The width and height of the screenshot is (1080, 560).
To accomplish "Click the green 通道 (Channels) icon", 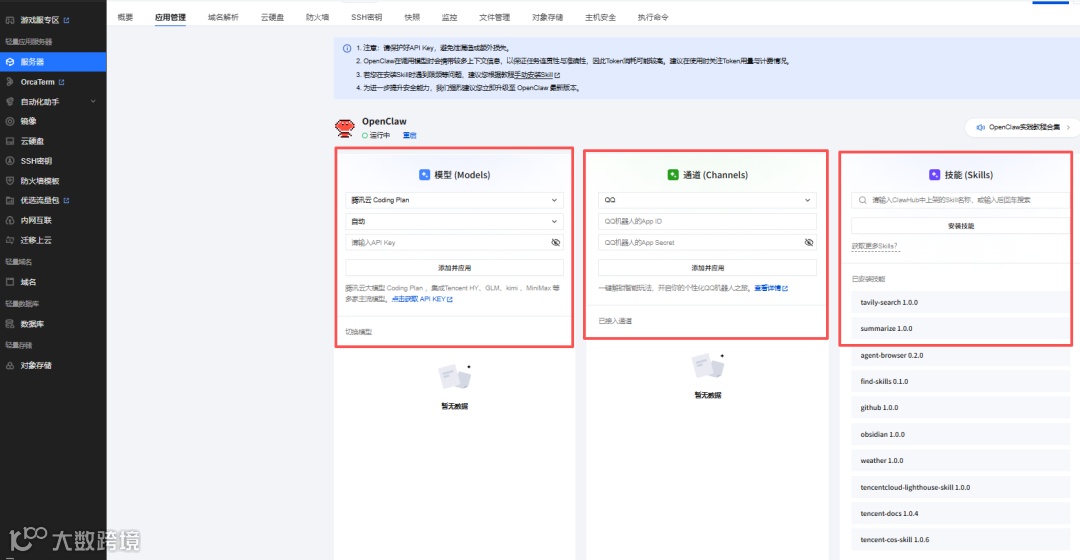I will pos(673,175).
